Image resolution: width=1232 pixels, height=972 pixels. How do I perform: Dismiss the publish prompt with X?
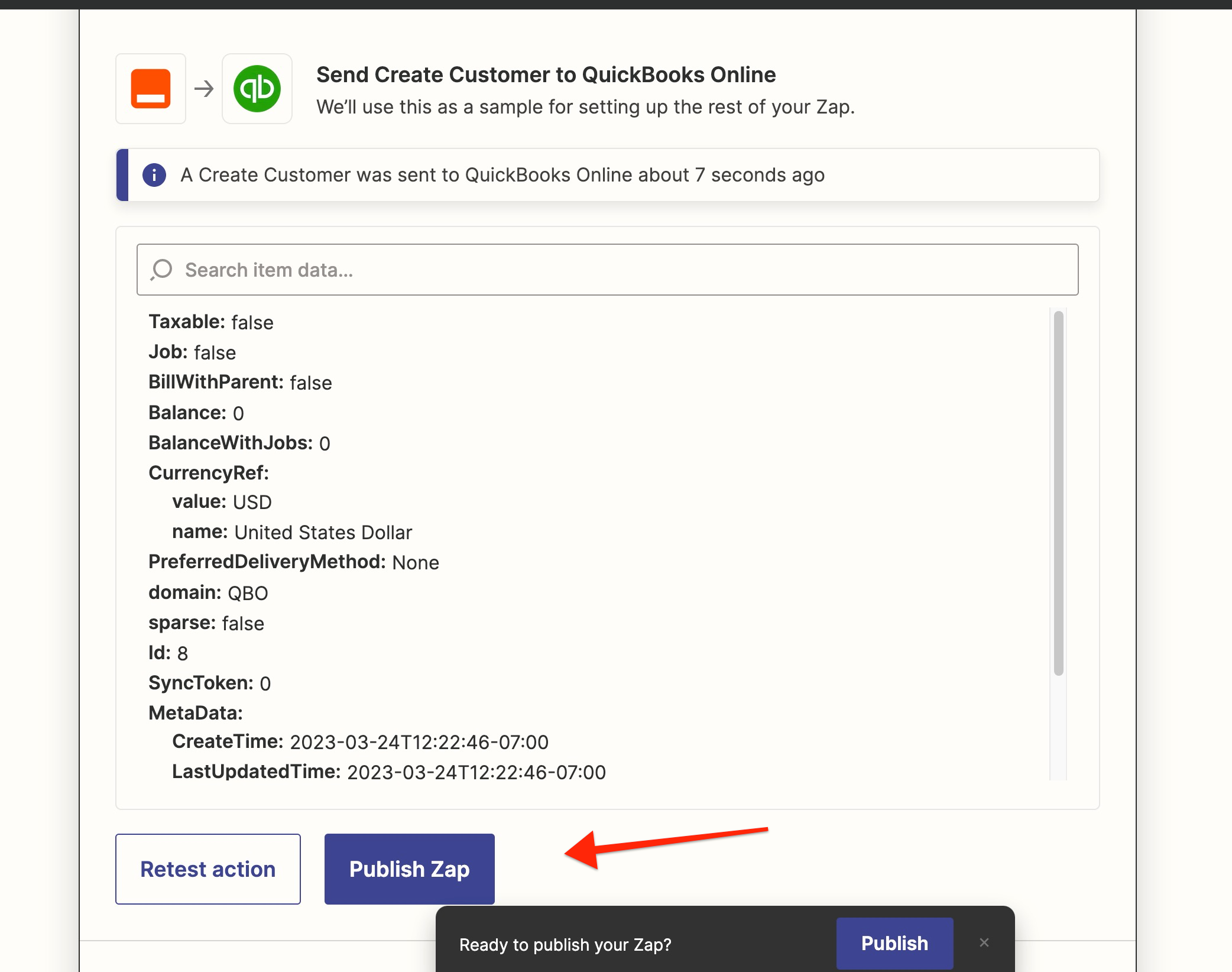pyautogui.click(x=984, y=942)
